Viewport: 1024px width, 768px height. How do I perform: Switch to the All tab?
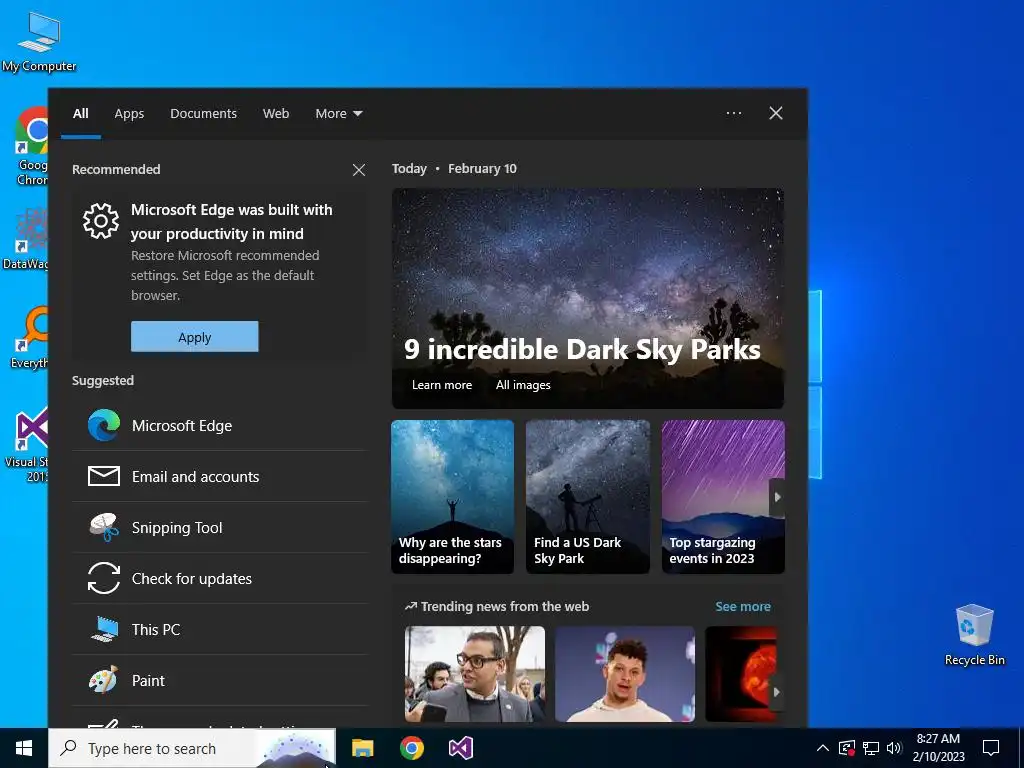click(x=80, y=113)
